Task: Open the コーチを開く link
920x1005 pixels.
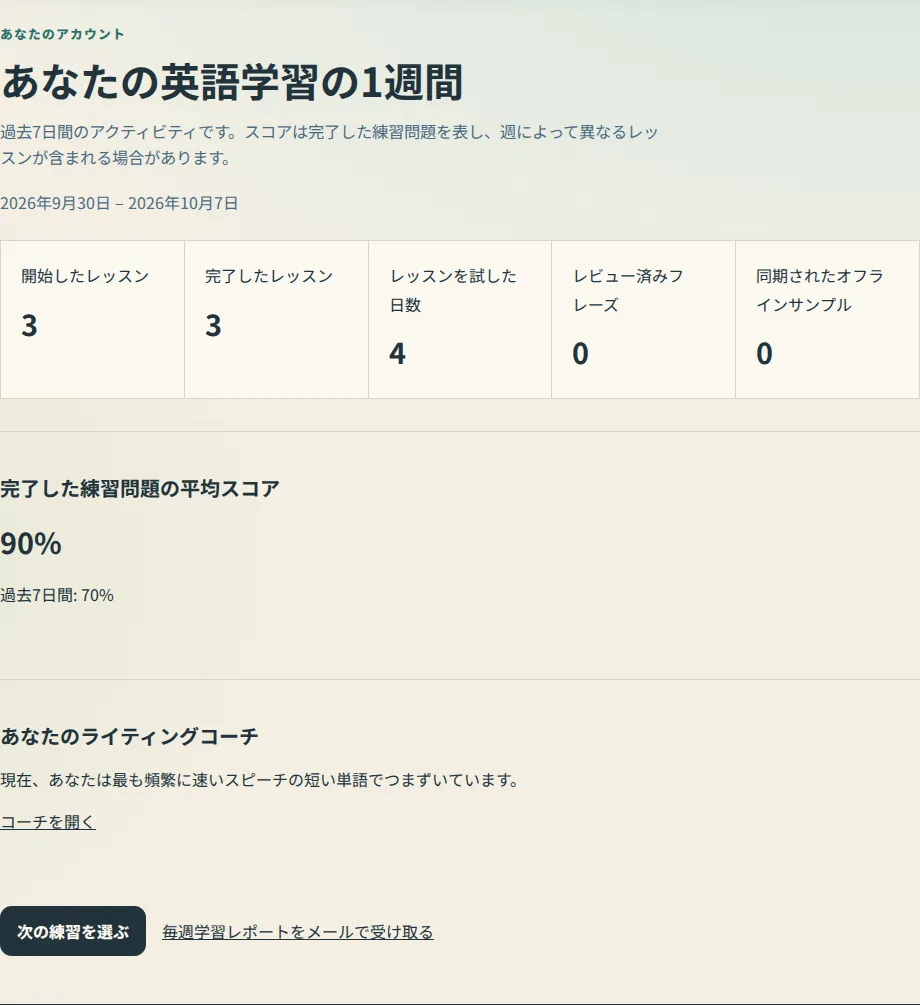Action: click(x=48, y=822)
